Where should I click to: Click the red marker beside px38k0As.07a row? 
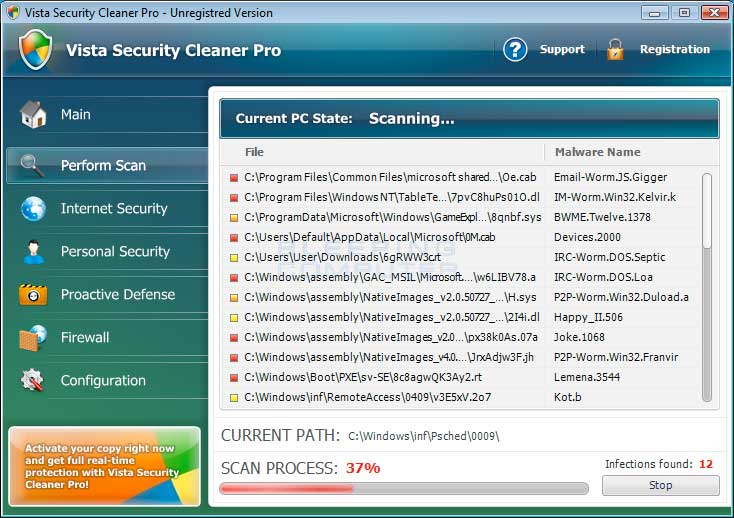[234, 338]
